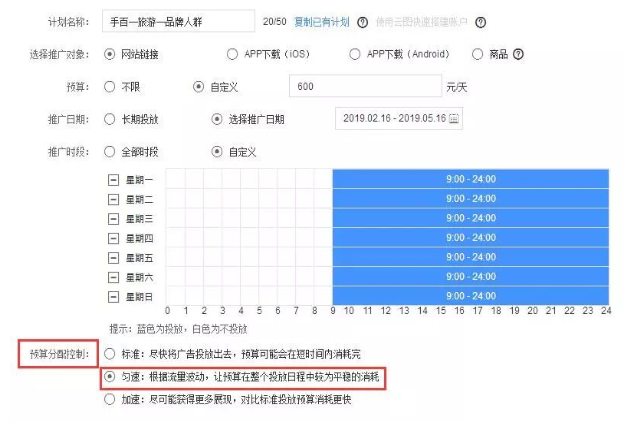
Task: Open calendar icon in date range field
Action: 454,119
